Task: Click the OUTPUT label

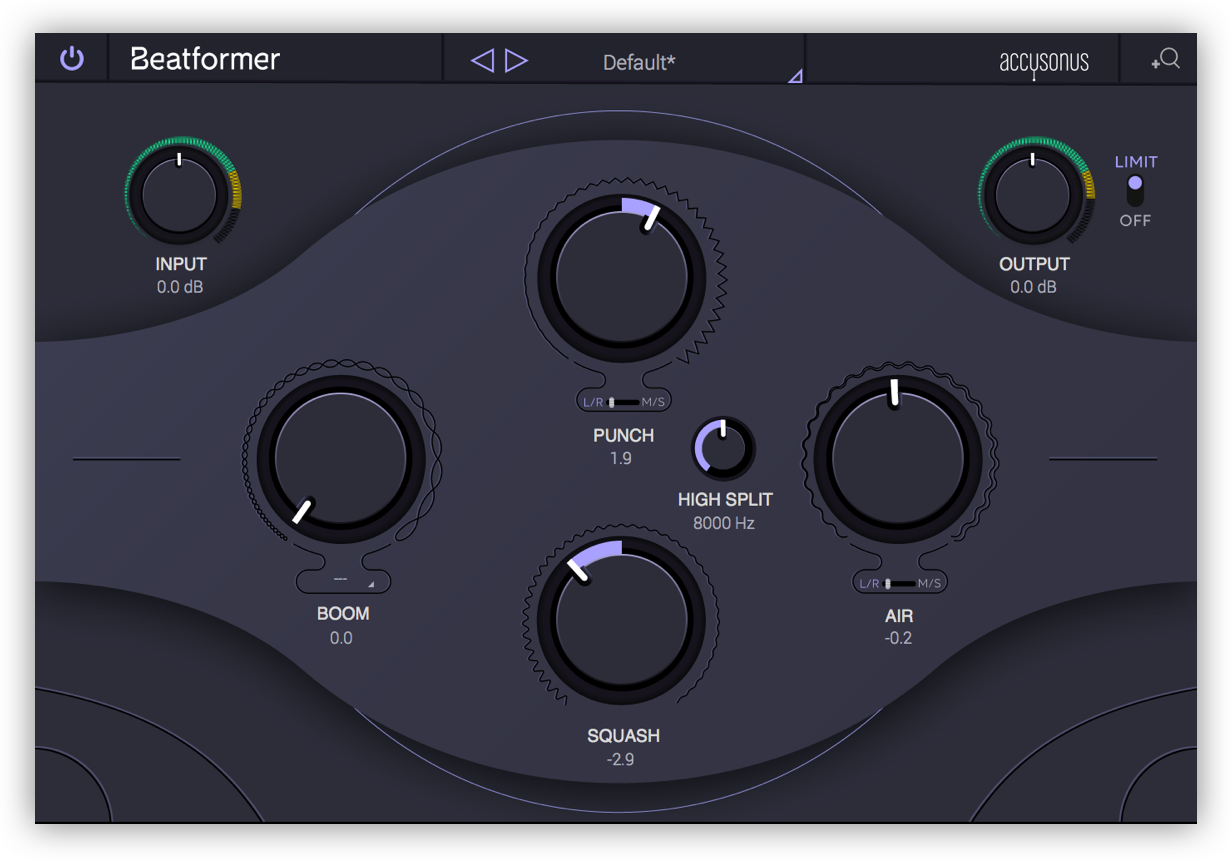Action: [x=1034, y=264]
